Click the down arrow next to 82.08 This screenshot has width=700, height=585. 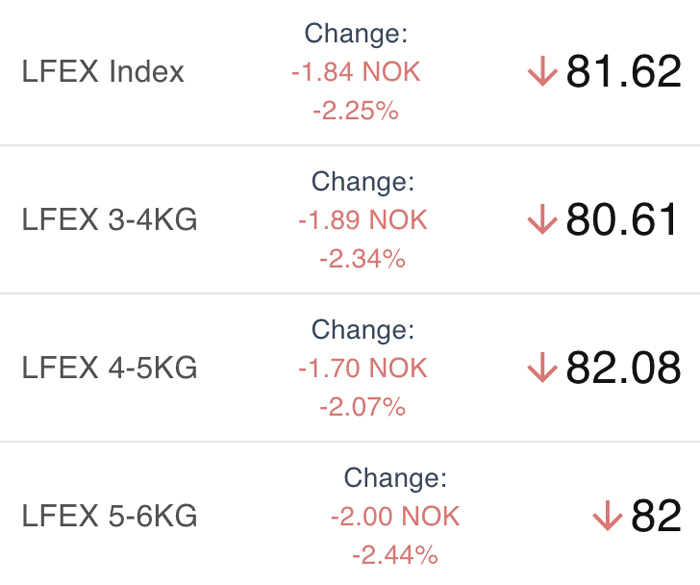point(542,367)
